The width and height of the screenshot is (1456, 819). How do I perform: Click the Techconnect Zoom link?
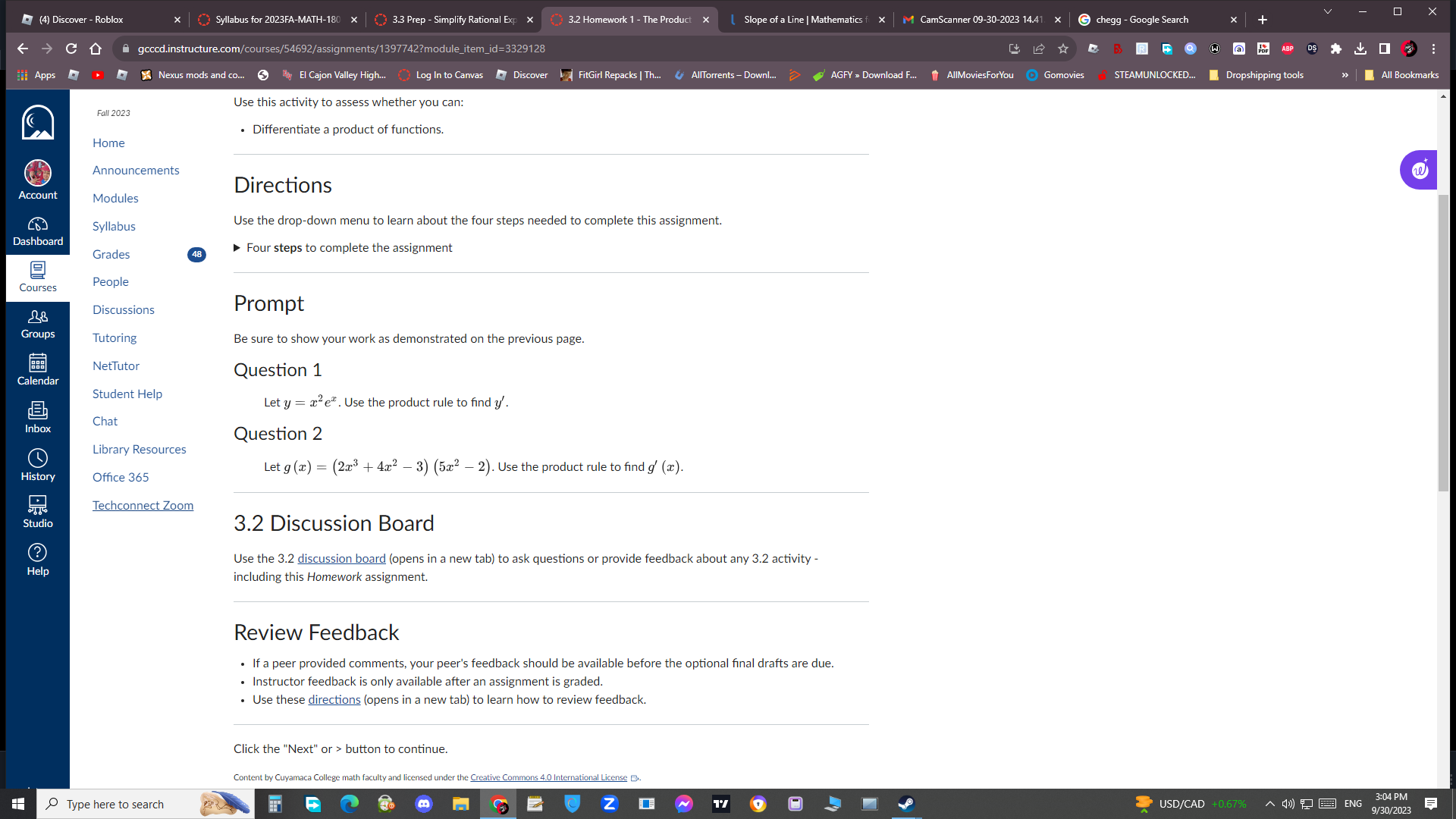[143, 506]
